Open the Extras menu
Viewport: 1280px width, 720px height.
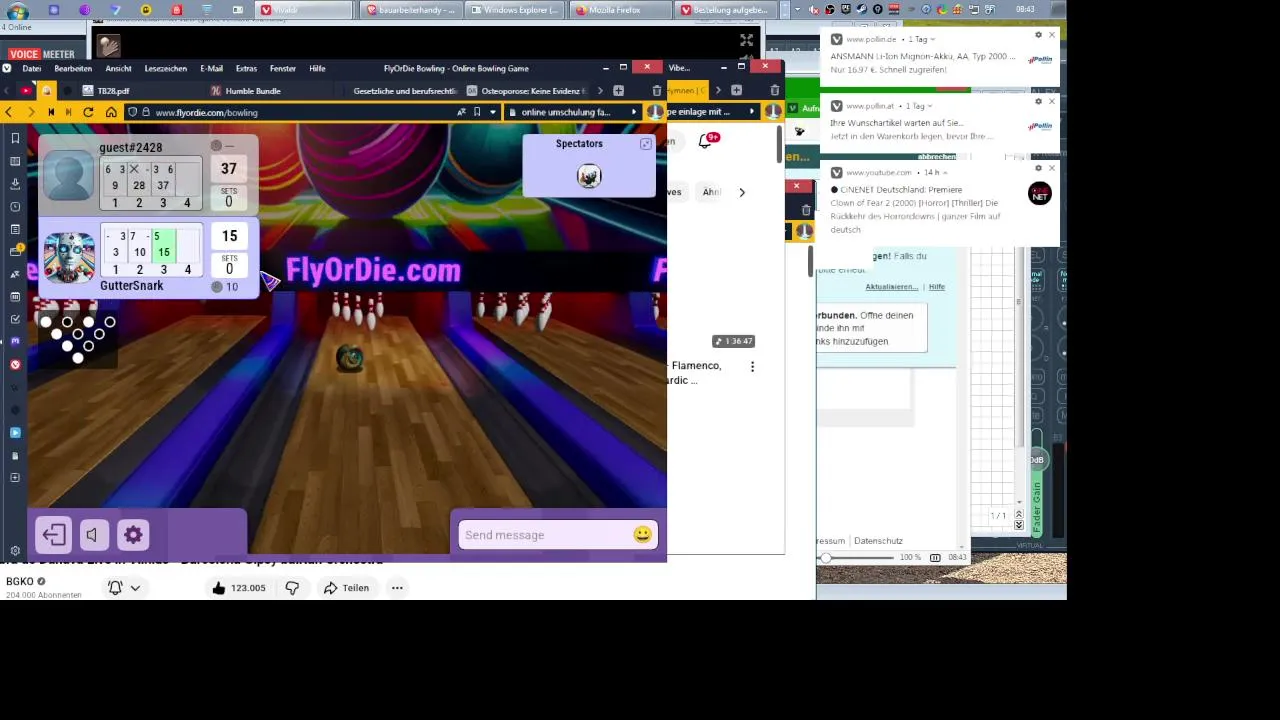tap(246, 68)
